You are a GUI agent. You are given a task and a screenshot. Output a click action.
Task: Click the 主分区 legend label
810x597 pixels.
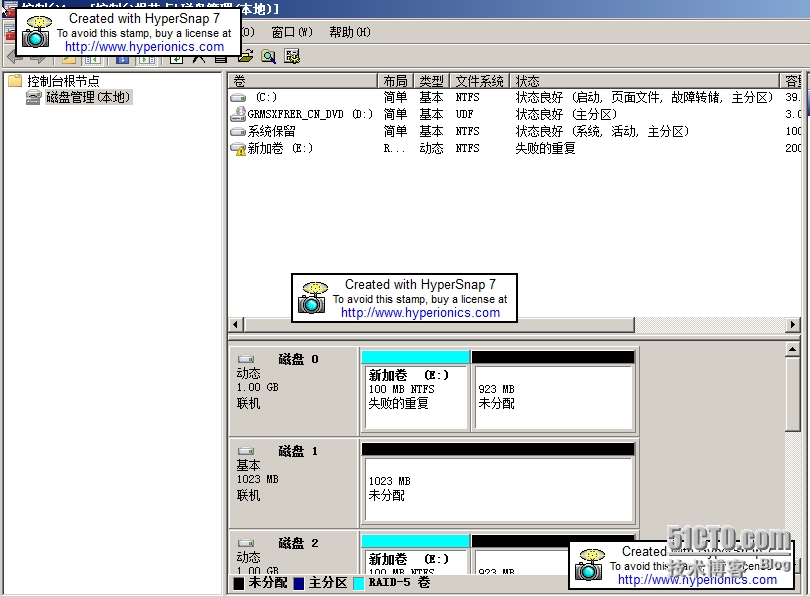(x=328, y=583)
